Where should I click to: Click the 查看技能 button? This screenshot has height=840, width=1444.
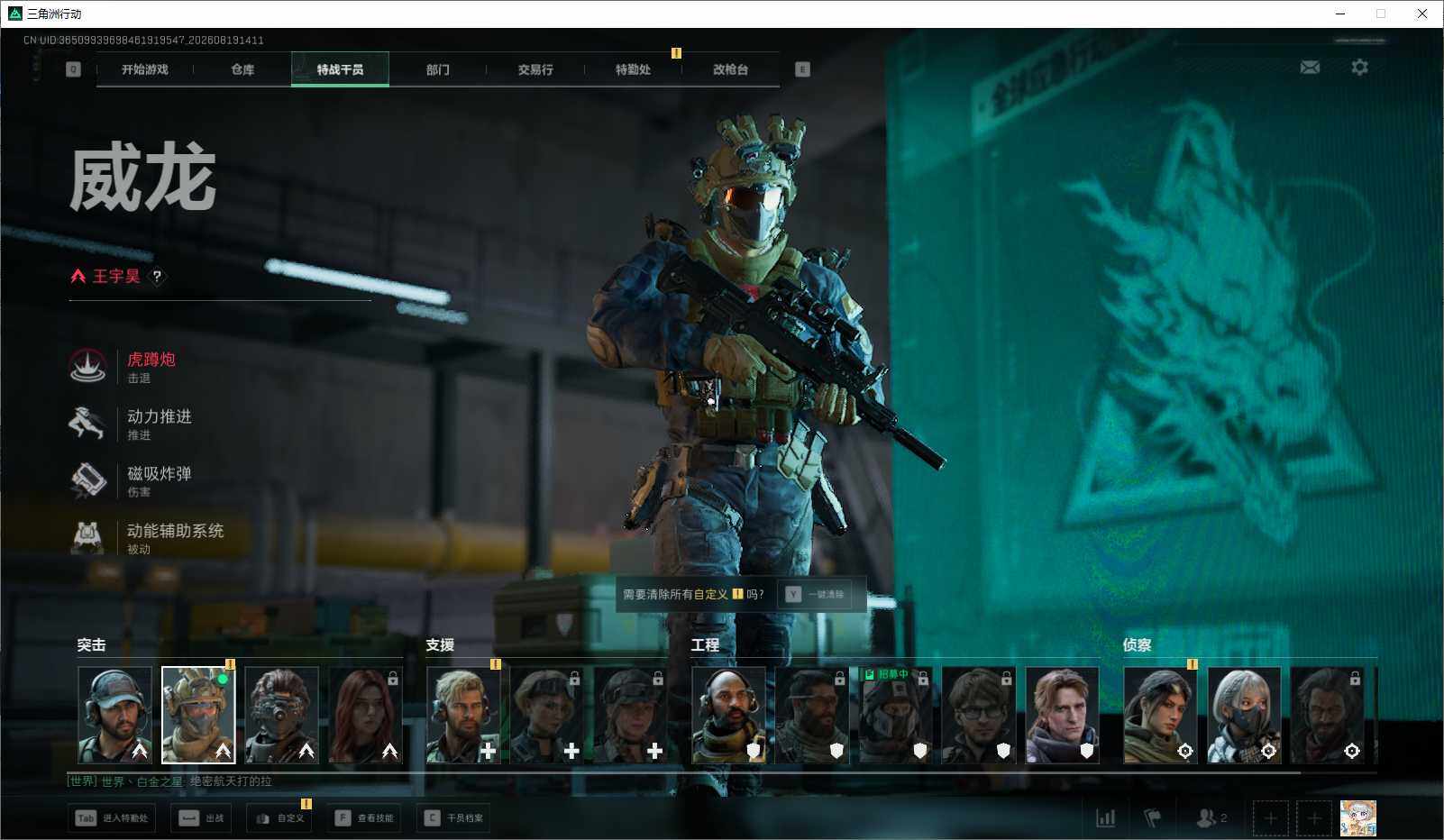(x=363, y=817)
